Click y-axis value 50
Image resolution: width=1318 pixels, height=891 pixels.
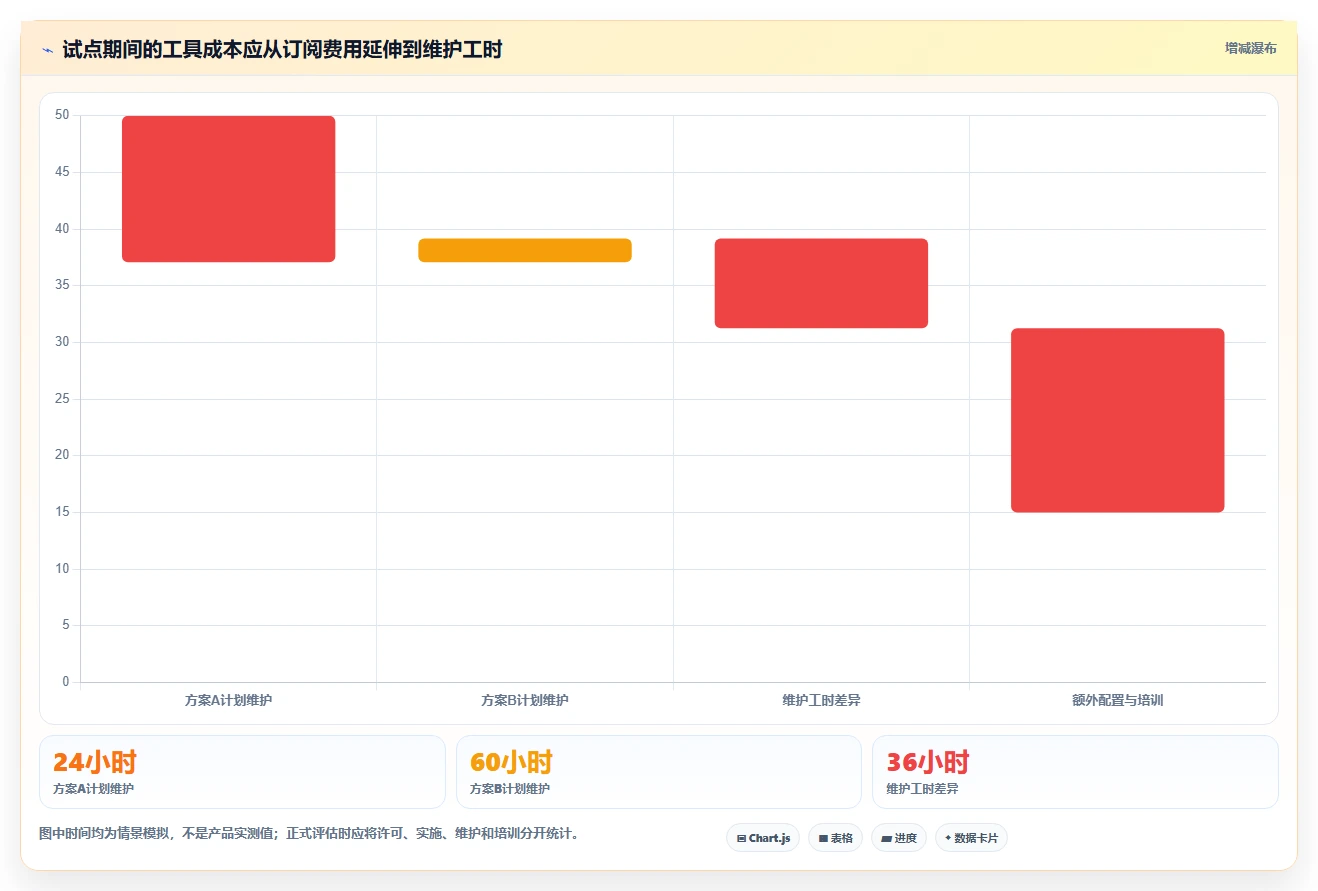tap(63, 115)
